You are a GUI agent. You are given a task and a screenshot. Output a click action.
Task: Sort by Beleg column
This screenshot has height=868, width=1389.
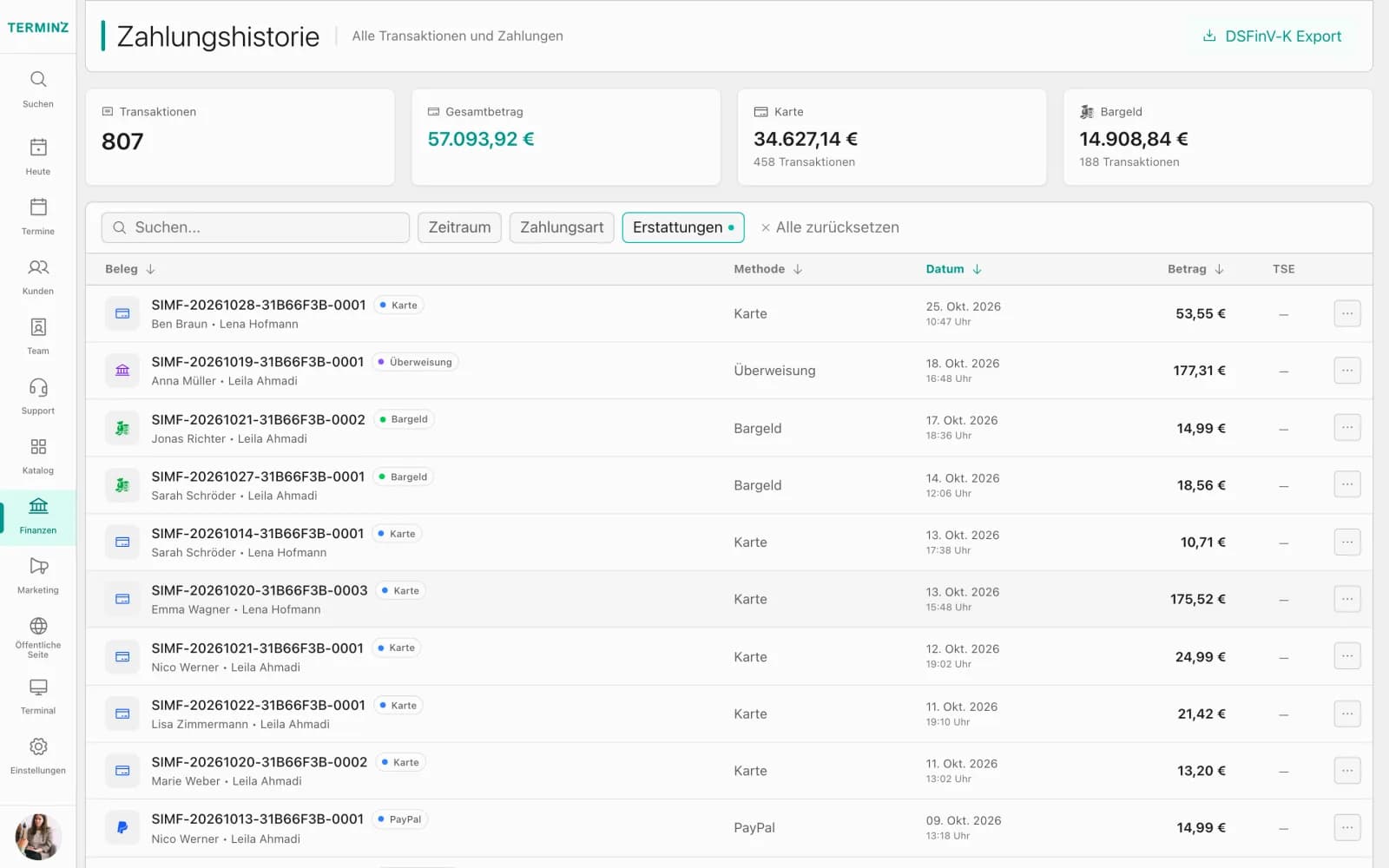pyautogui.click(x=130, y=269)
